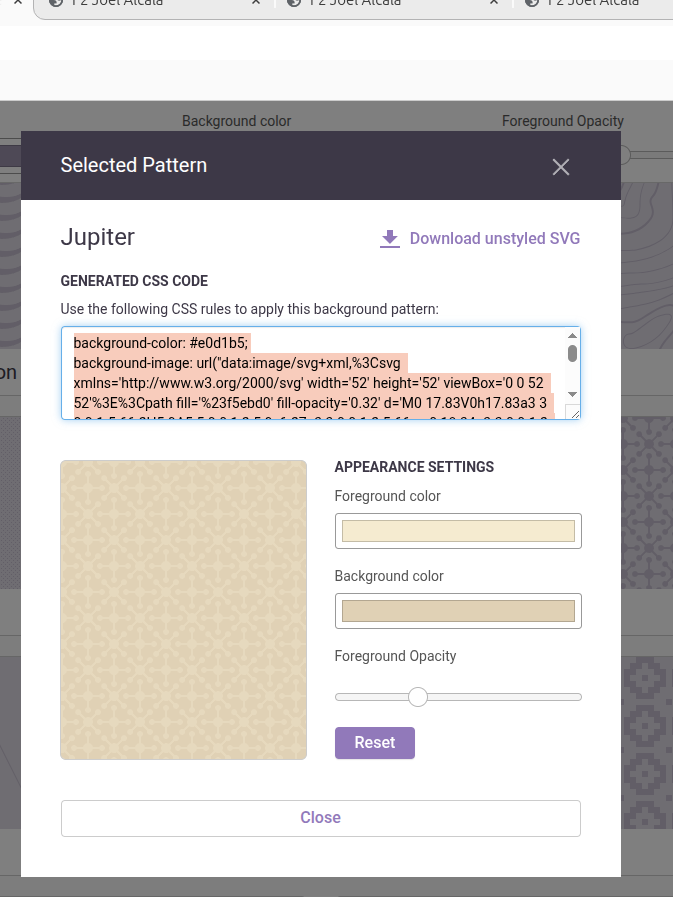Click the Download unstyled SVG link
This screenshot has height=897, width=673.
[494, 239]
